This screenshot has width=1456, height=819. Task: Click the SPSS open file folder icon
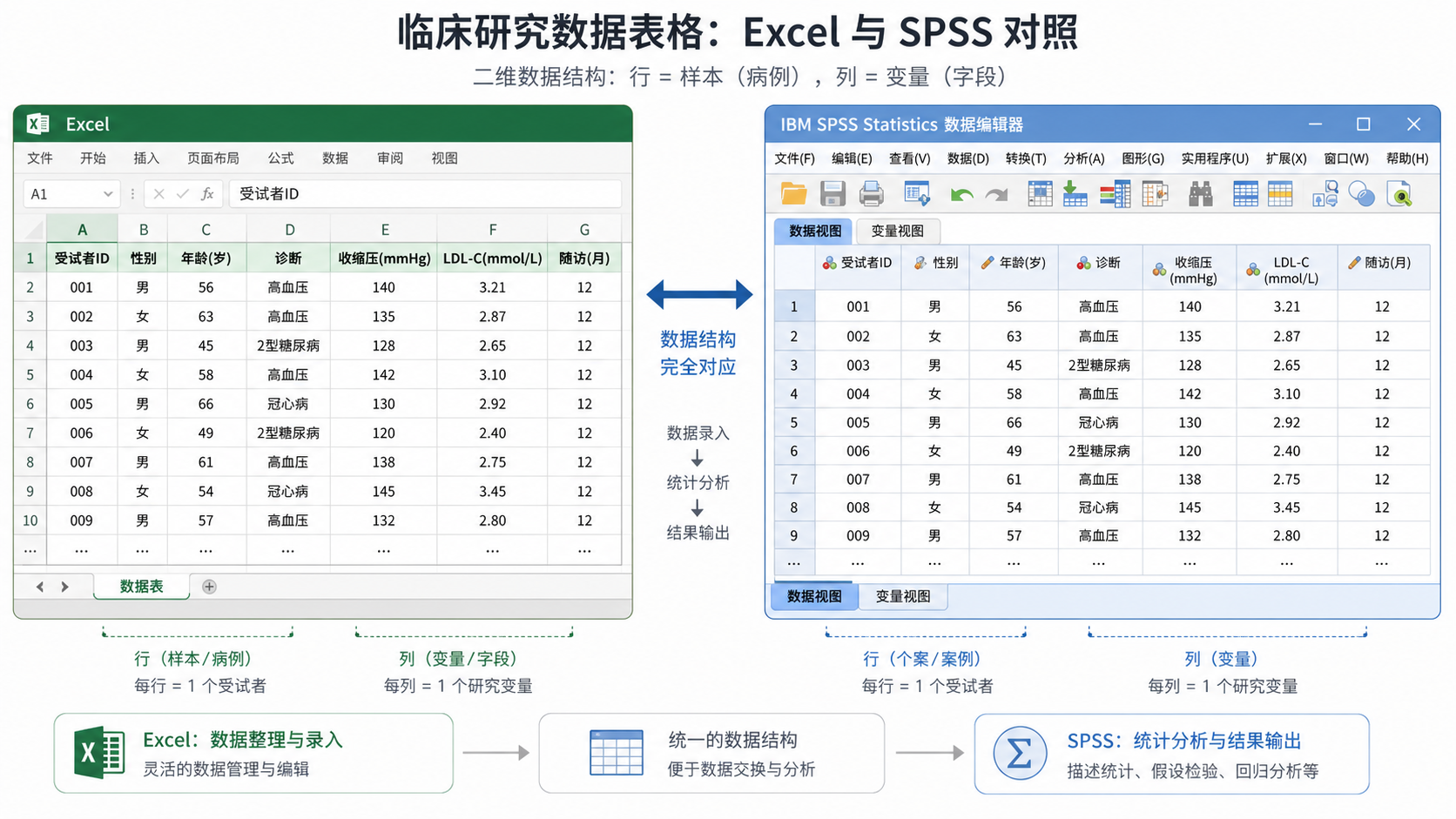coord(793,194)
